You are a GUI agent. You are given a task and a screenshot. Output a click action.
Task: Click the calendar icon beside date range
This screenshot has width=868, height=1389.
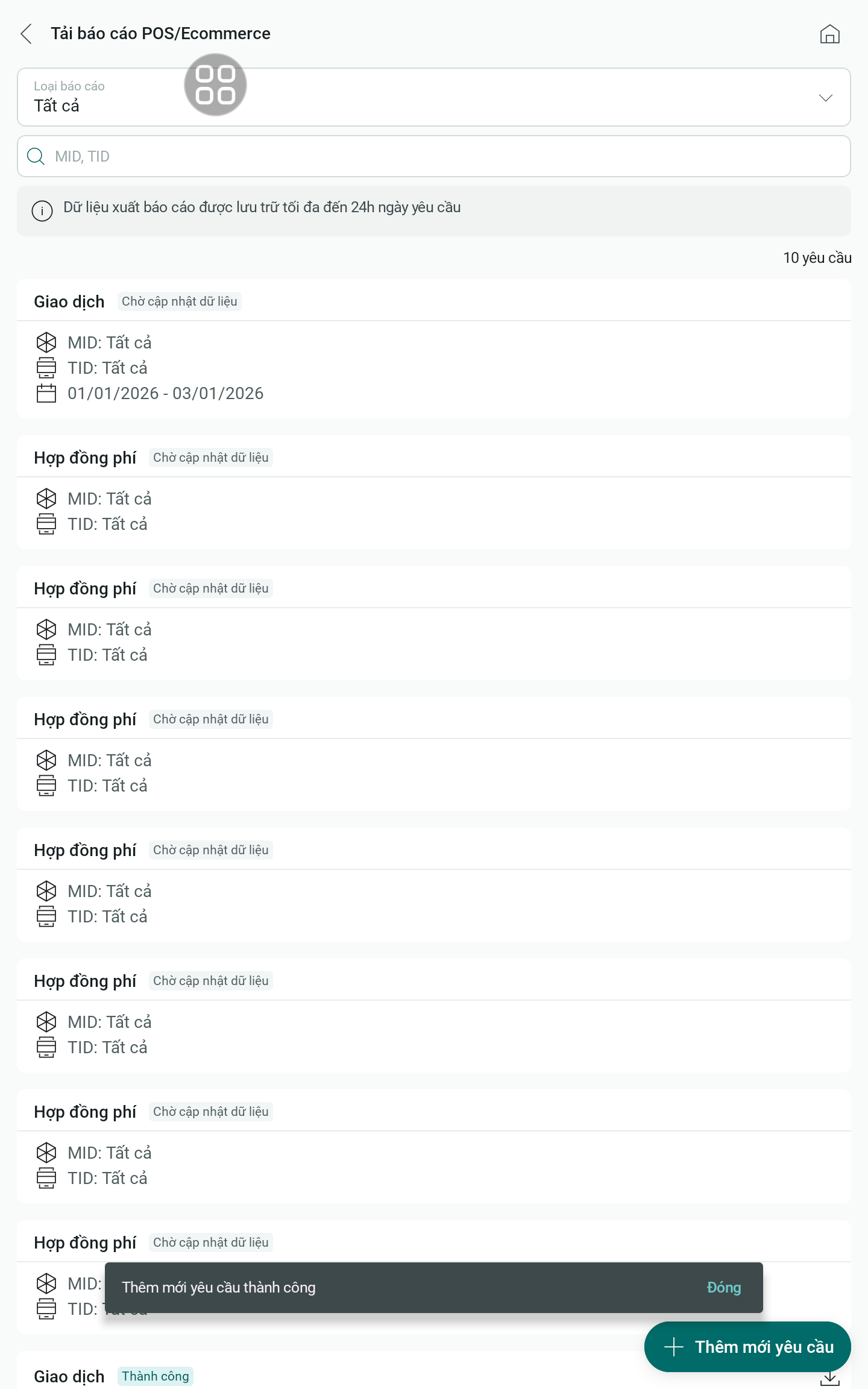[x=46, y=394]
